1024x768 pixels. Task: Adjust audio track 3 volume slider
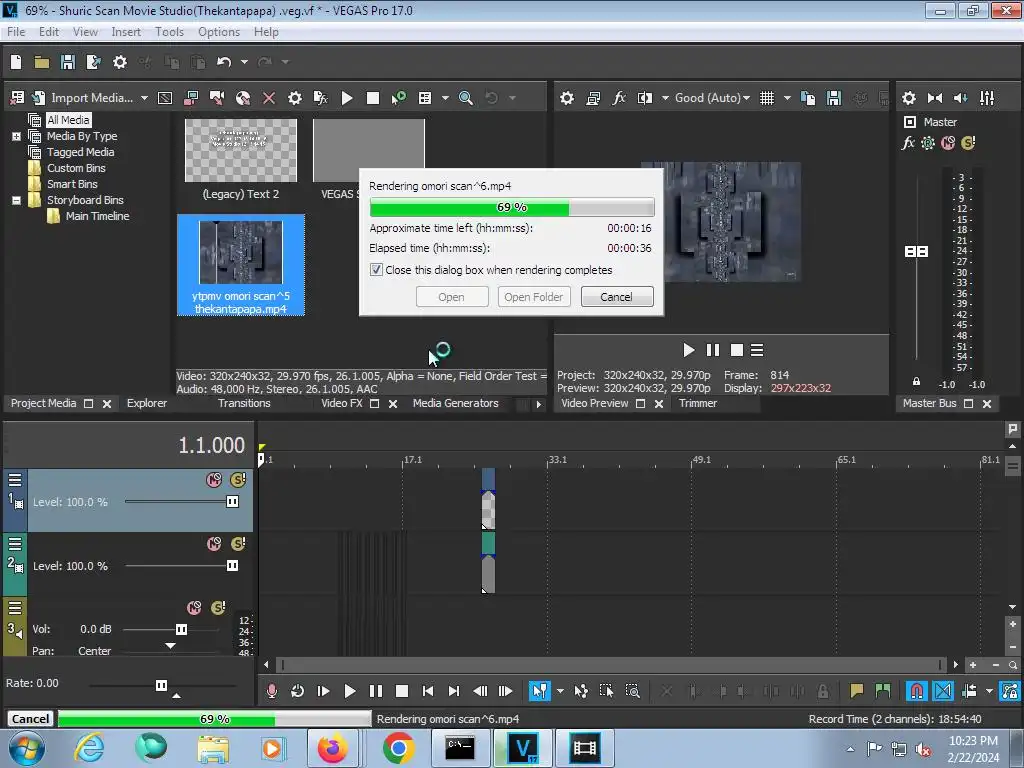coord(181,630)
